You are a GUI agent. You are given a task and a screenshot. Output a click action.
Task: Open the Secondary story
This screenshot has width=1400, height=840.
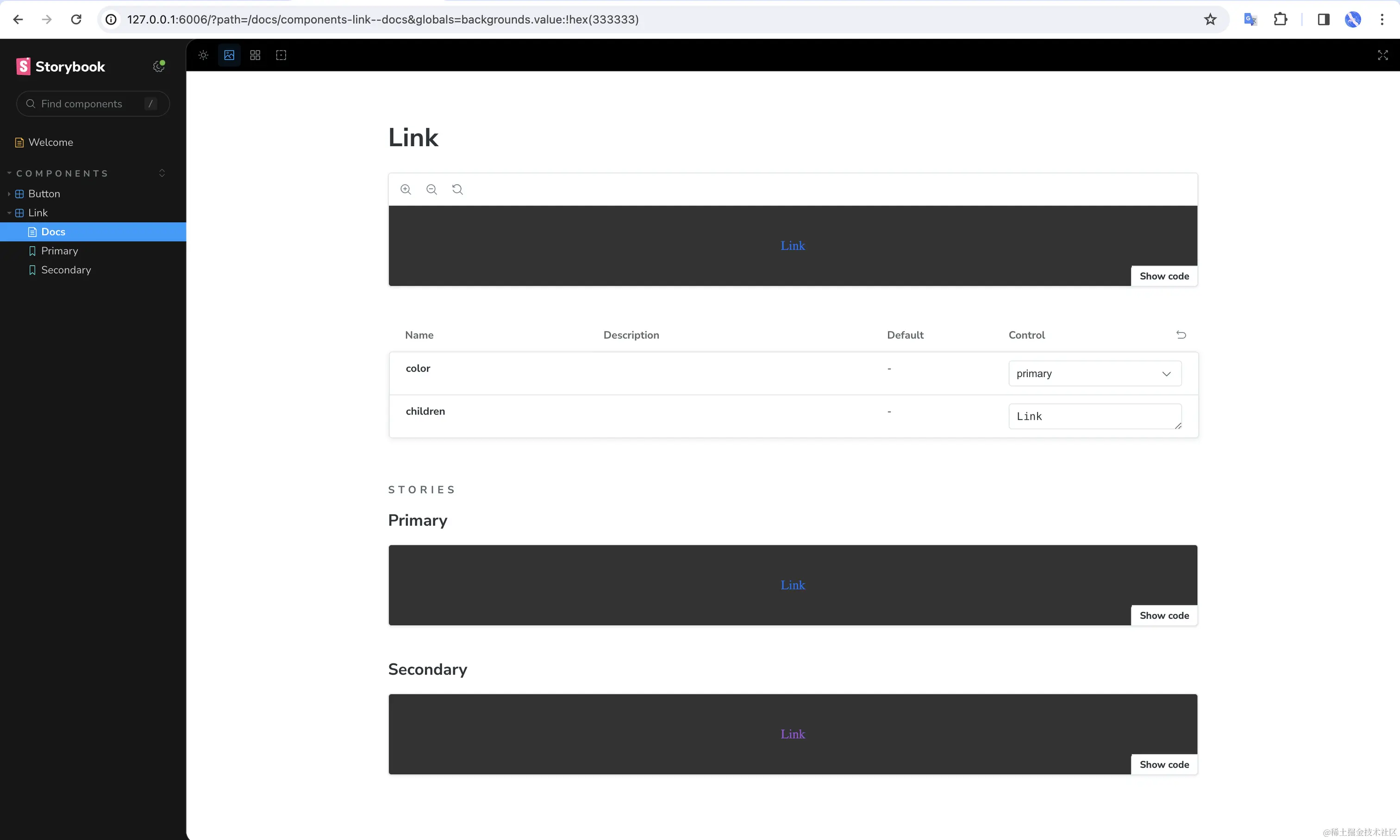[66, 270]
